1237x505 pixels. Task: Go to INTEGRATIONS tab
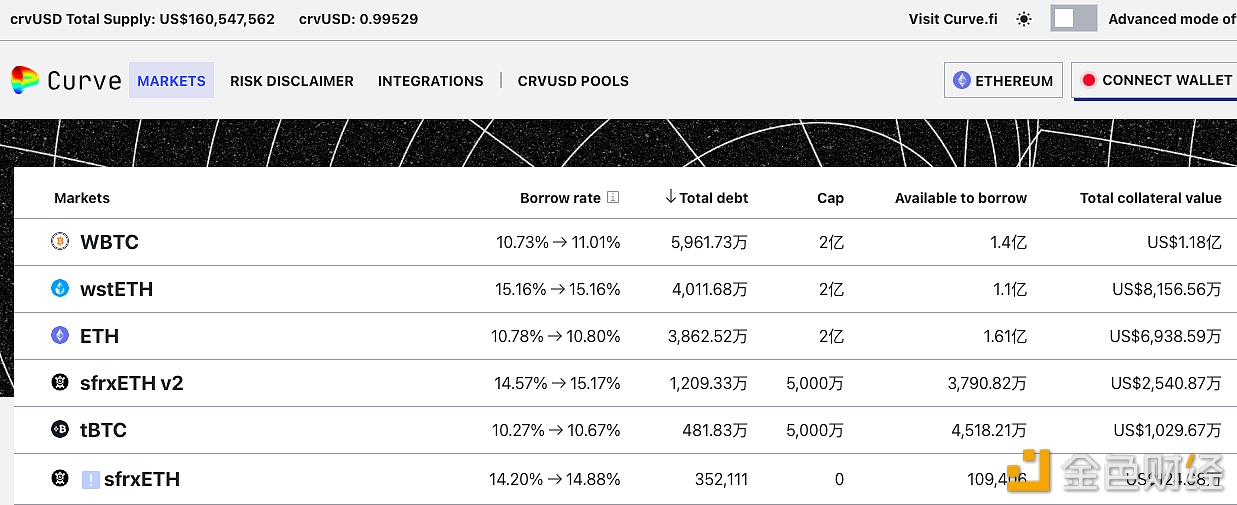pyautogui.click(x=431, y=81)
